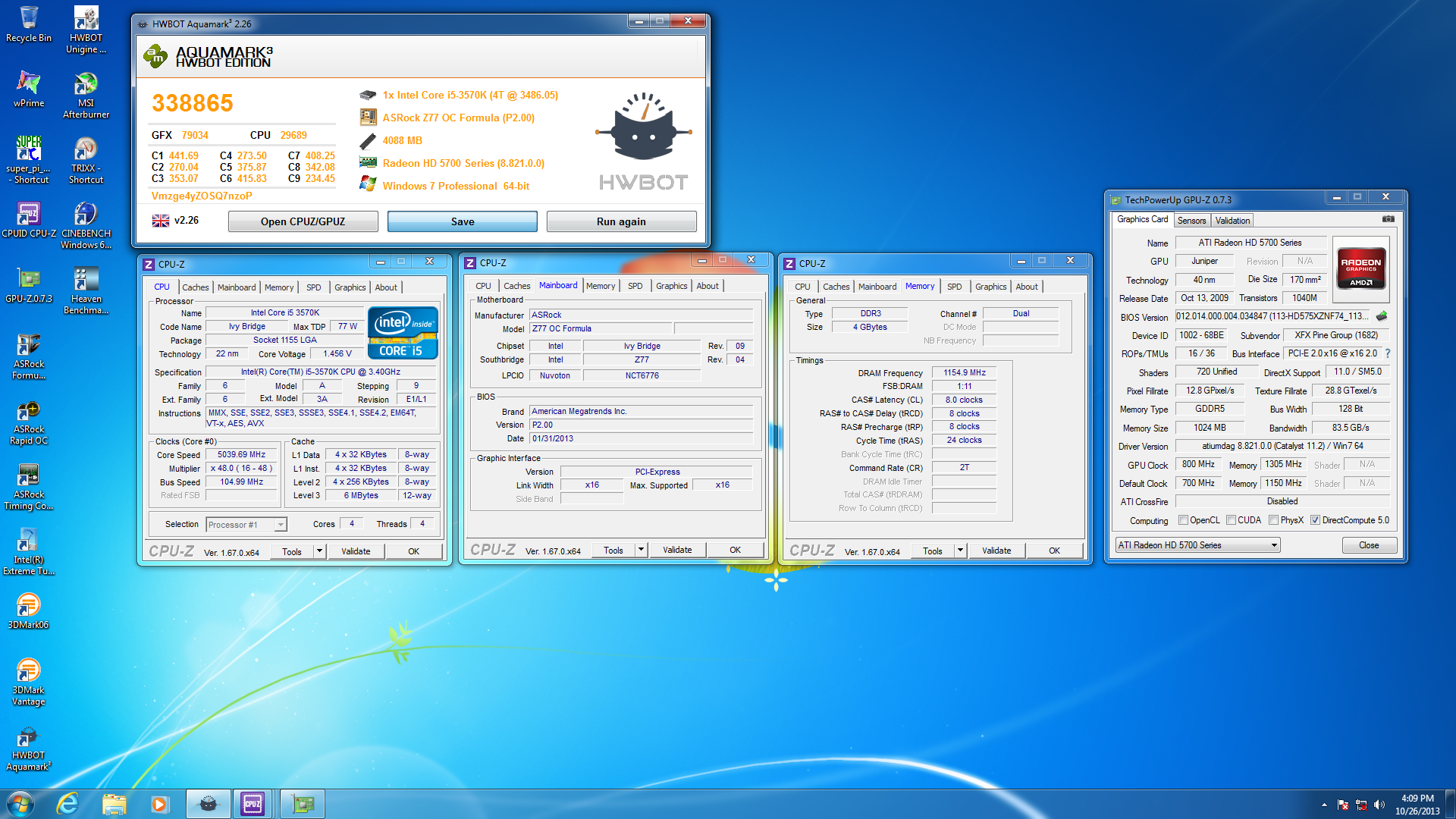Launch 3DMark Vantage desktop icon
Image resolution: width=1456 pixels, height=819 pixels.
28,682
